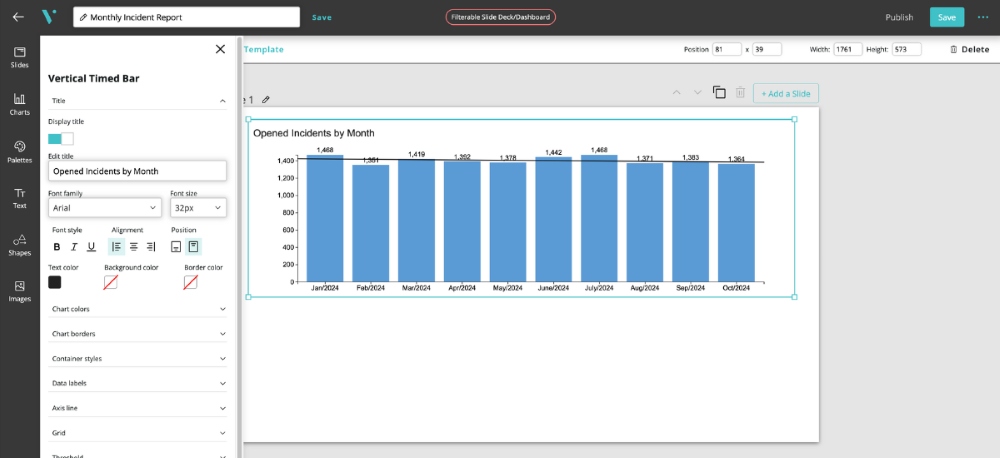
Task: Go back with the arrow icon
Action: pos(18,17)
